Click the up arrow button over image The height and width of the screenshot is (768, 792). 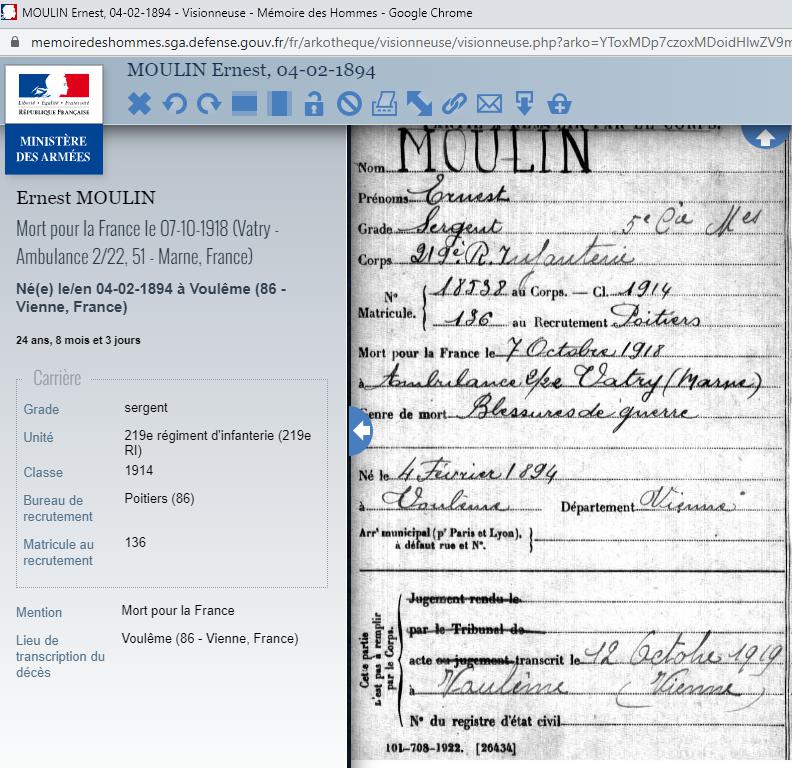pos(765,136)
